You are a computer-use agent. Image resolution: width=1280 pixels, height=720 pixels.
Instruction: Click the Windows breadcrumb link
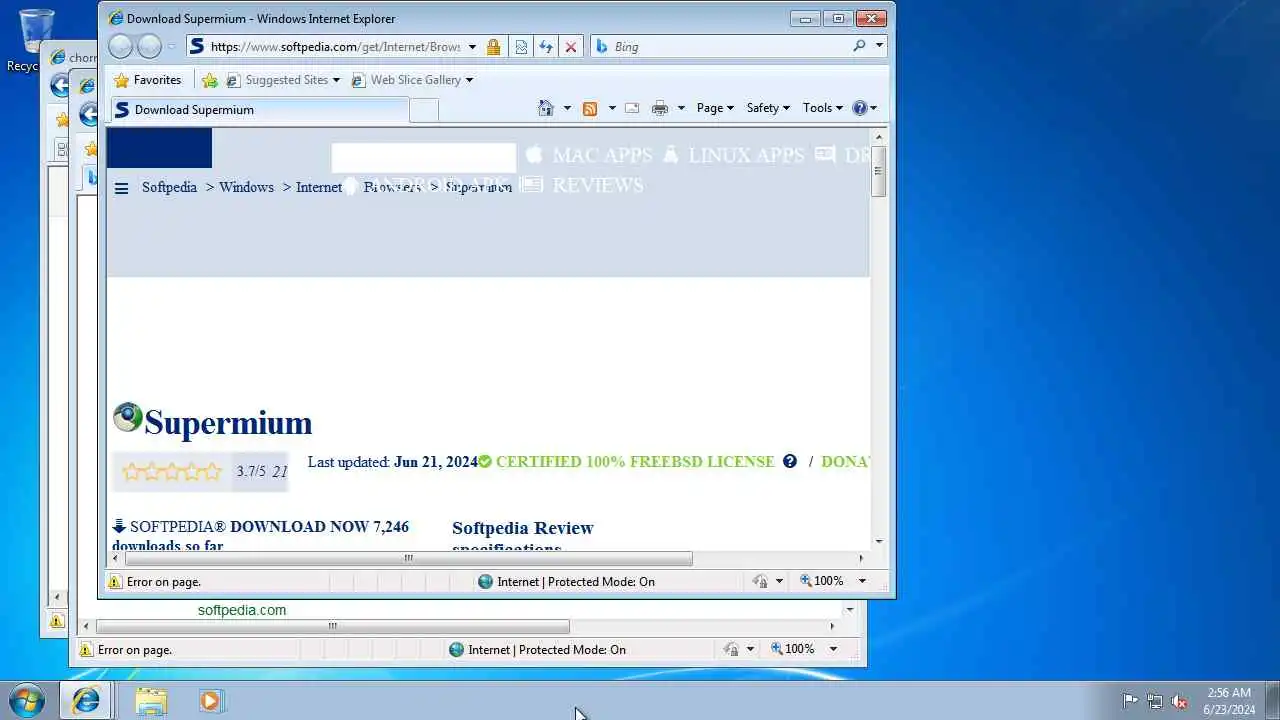(x=246, y=187)
